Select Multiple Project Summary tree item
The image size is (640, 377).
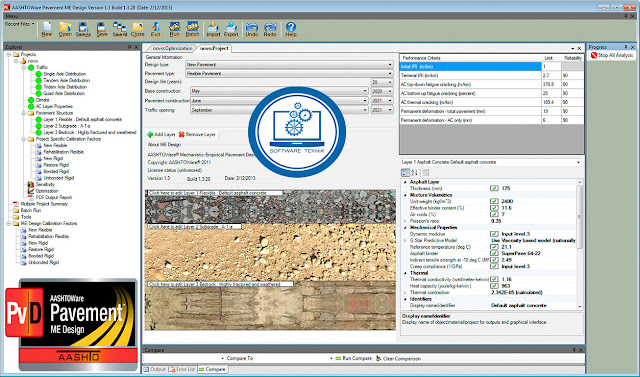point(44,204)
